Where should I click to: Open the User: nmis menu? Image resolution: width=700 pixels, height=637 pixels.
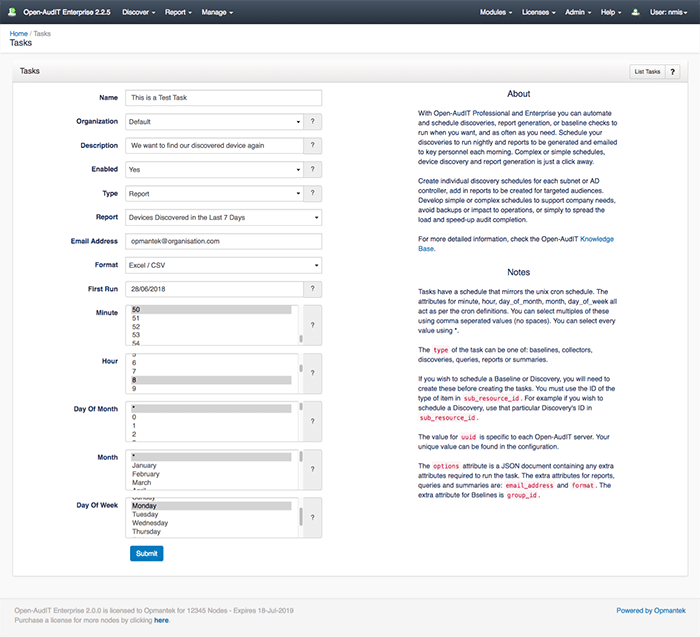click(x=668, y=12)
